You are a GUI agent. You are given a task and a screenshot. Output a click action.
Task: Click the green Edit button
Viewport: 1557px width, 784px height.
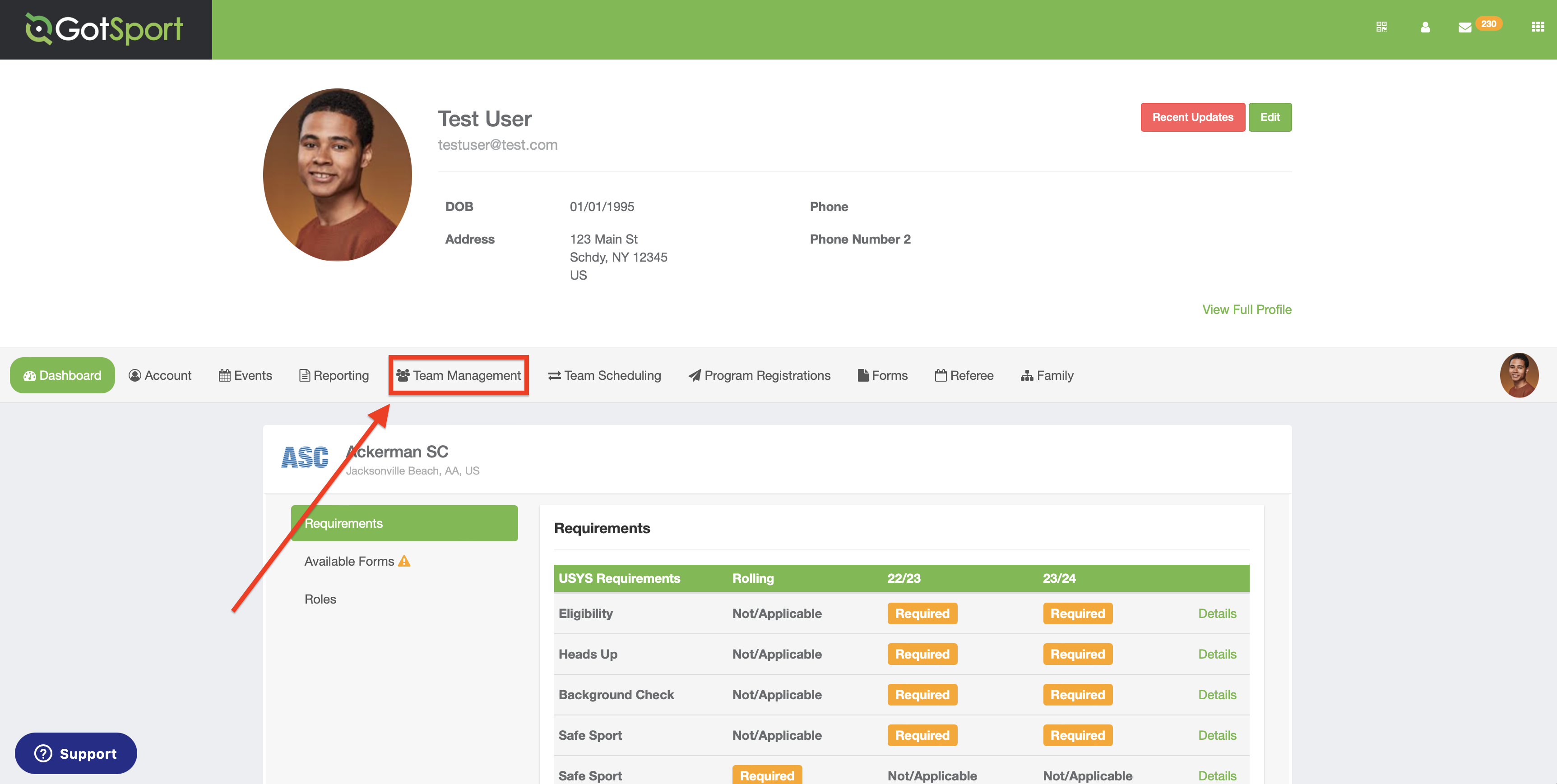1270,117
